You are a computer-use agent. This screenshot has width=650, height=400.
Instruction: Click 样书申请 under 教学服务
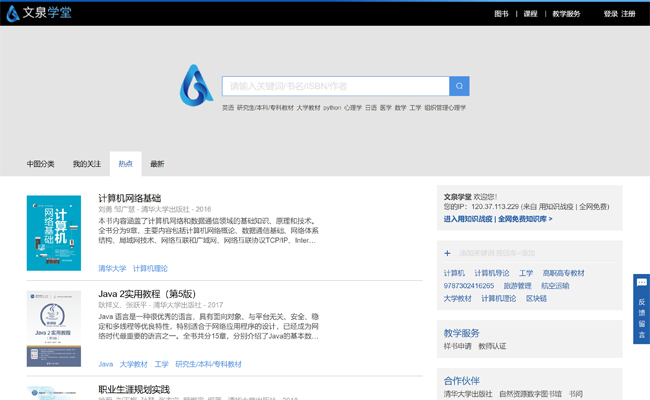coord(457,346)
